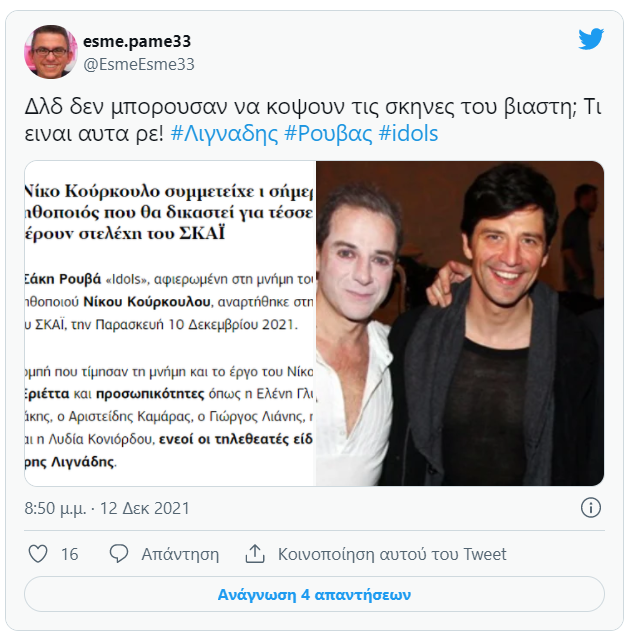Click the article headline mentioning ΣΚΑΪ
Image resolution: width=638 pixels, height=635 pixels.
pos(169,212)
